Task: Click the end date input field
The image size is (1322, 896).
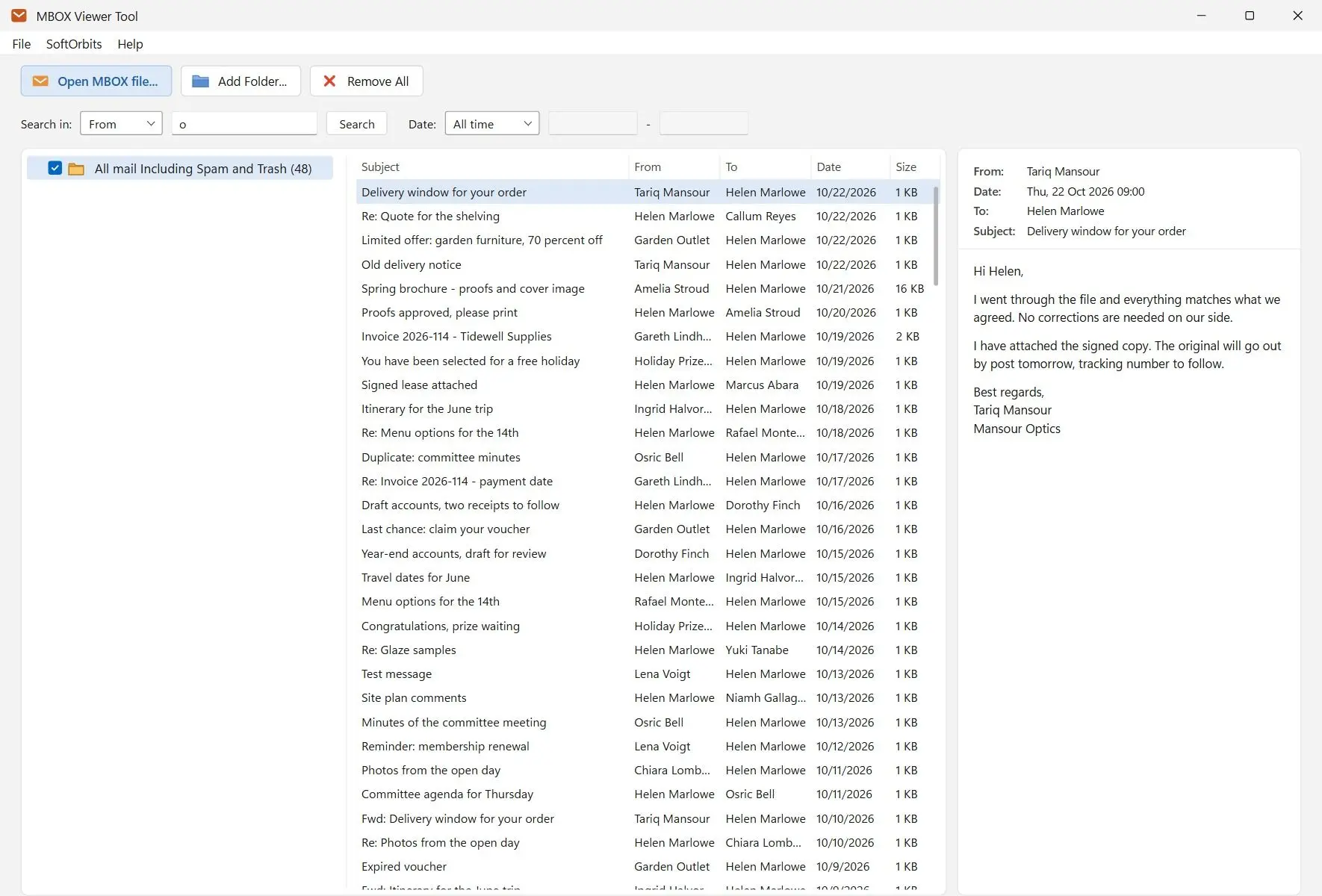Action: click(x=704, y=123)
